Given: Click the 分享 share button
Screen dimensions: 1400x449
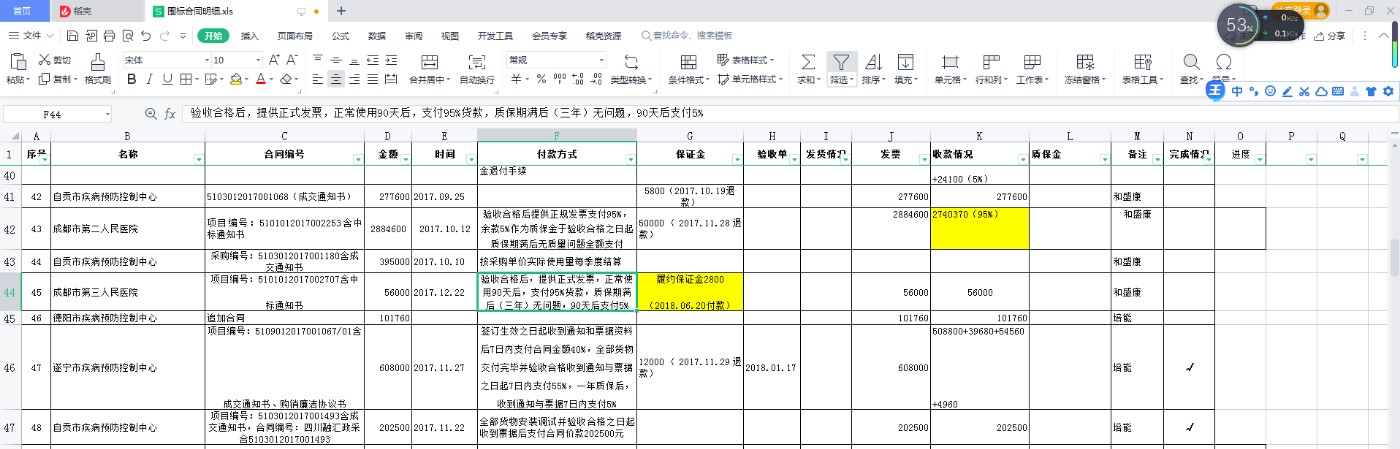Looking at the screenshot, I should [1329, 36].
